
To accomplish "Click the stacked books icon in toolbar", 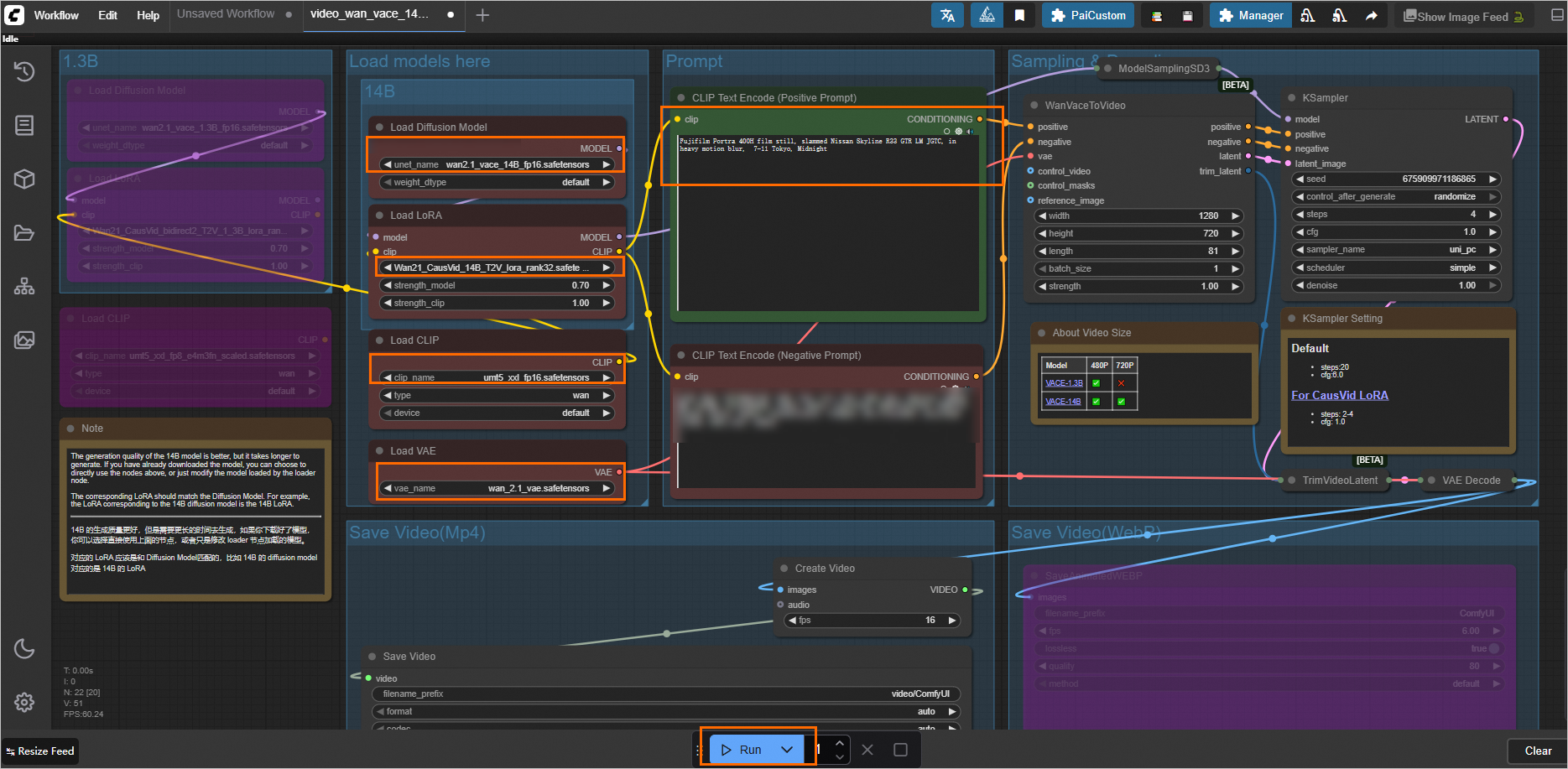I will (x=1157, y=16).
